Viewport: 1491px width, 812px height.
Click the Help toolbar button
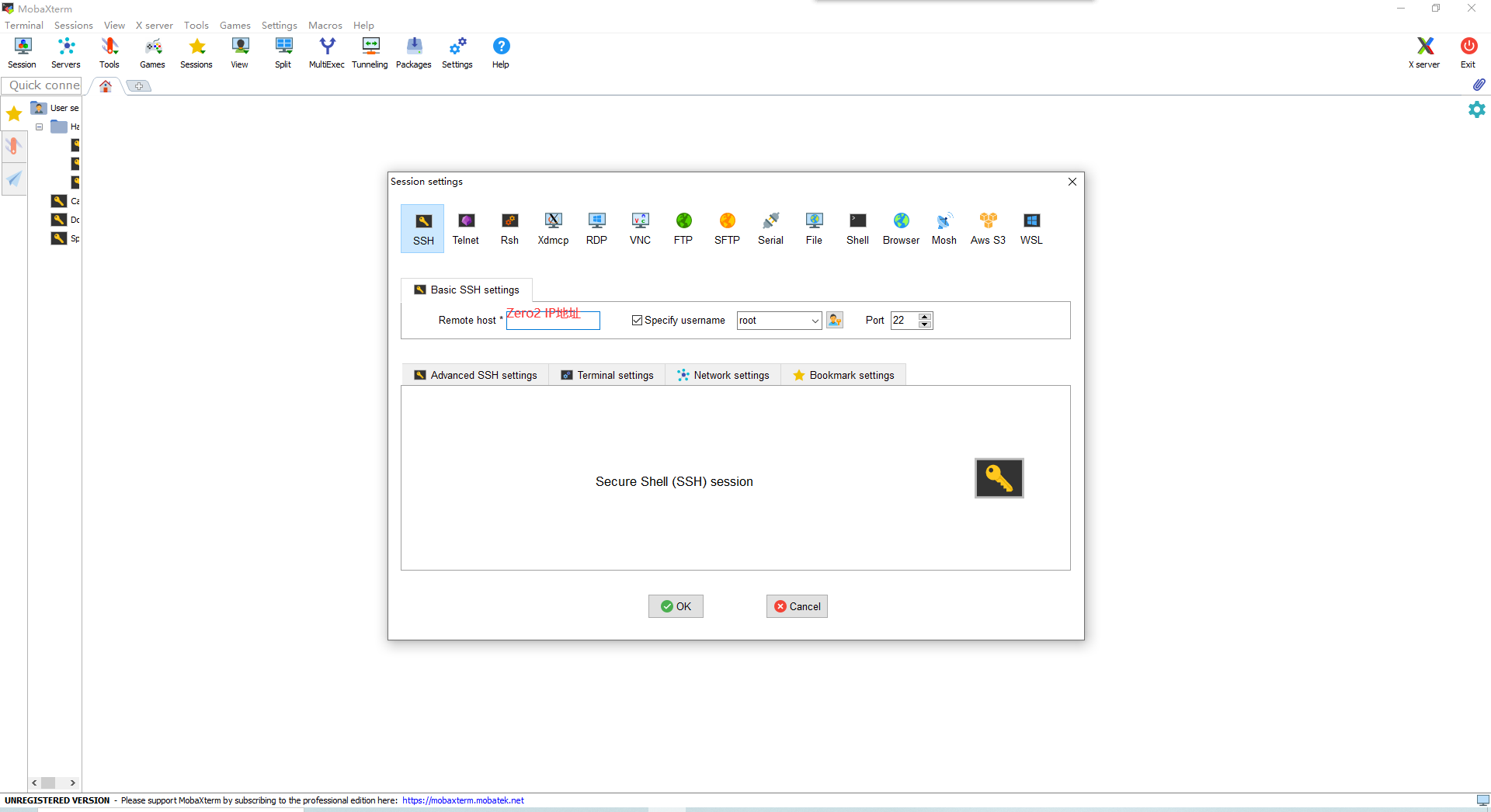(501, 53)
